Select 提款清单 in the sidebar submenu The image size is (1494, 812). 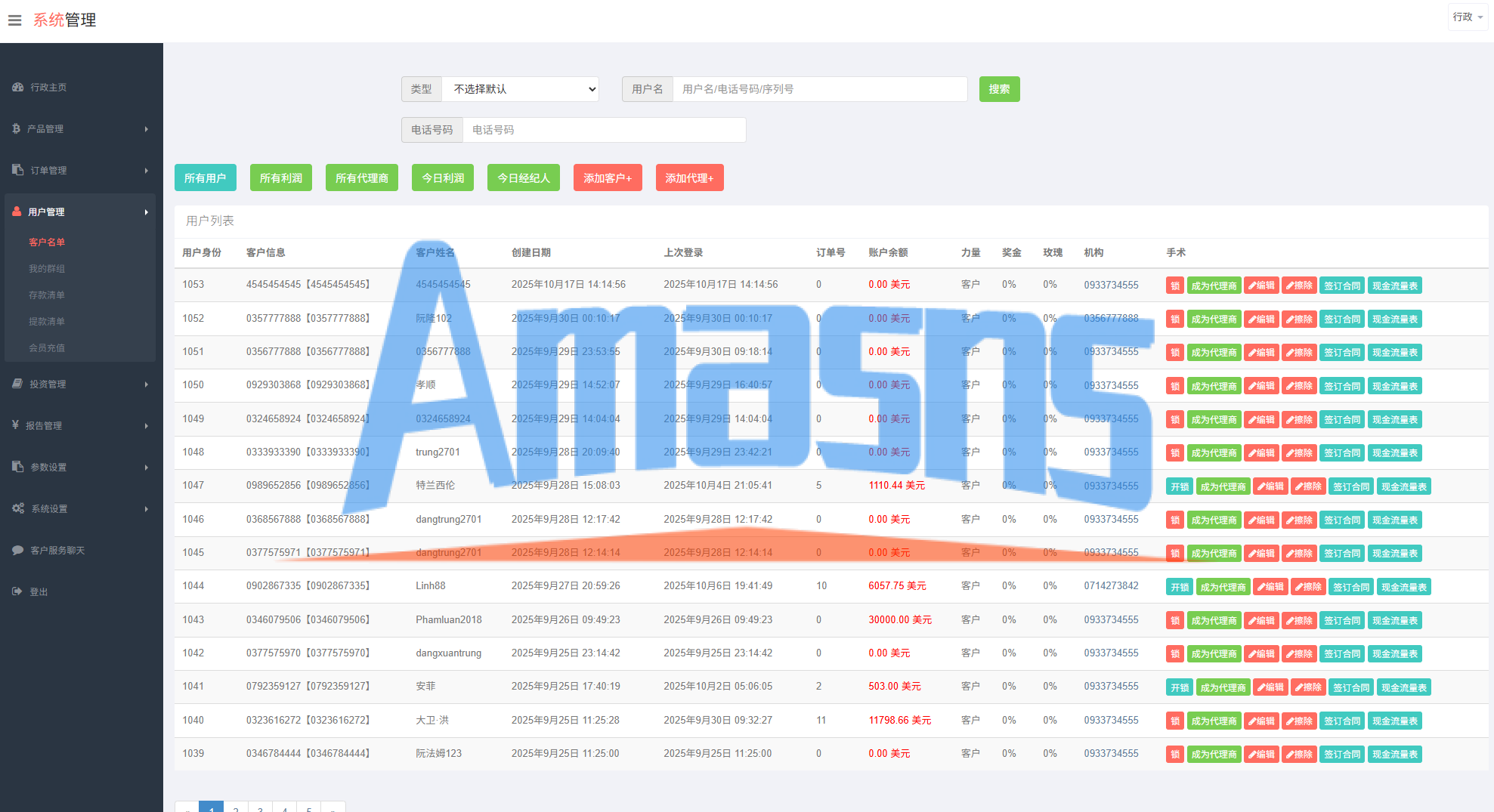pos(47,322)
